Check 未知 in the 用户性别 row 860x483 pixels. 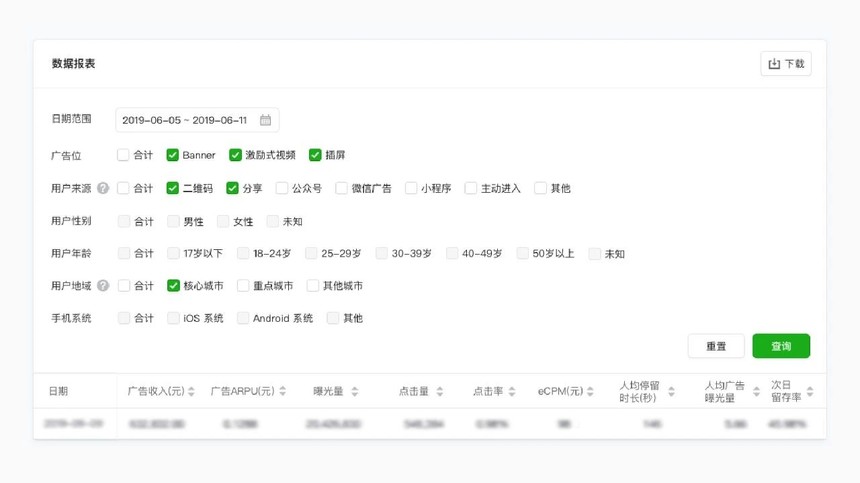273,221
